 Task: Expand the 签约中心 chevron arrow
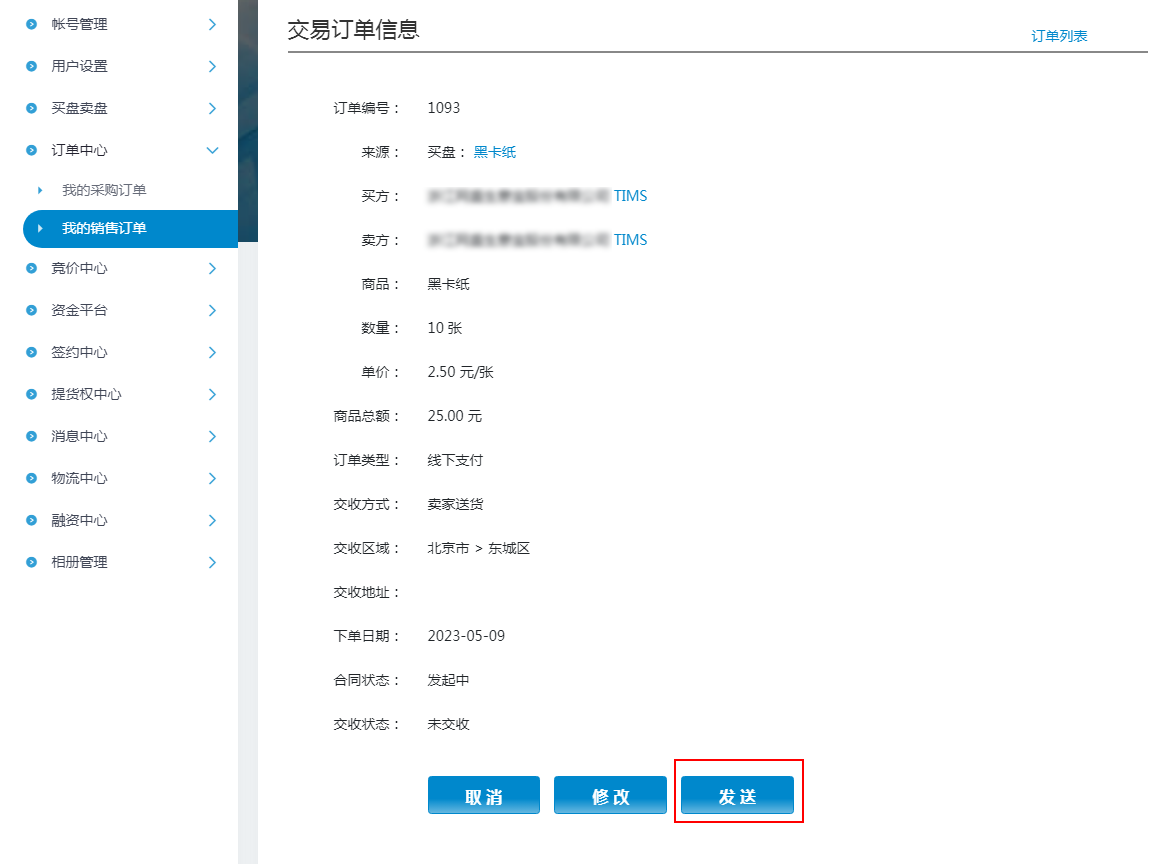(x=212, y=352)
